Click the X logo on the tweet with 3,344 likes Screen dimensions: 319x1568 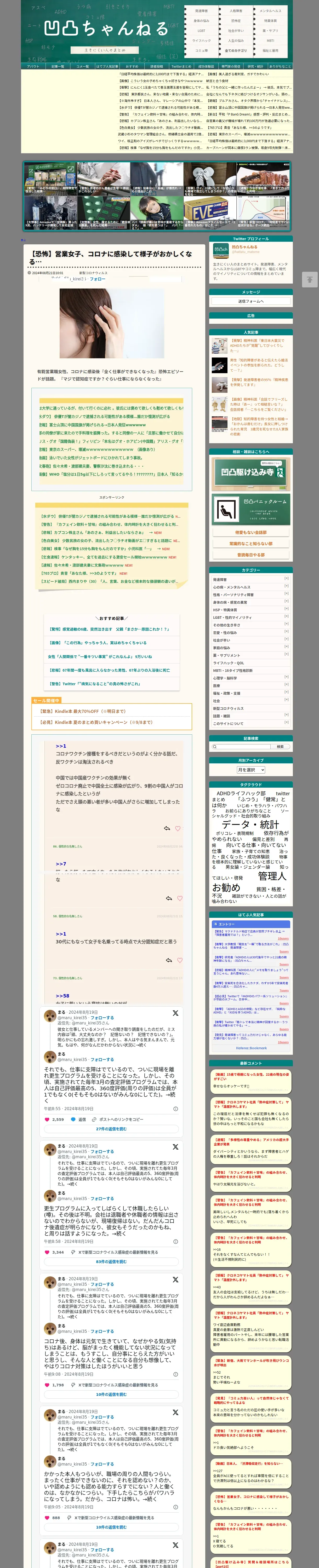175,1147
